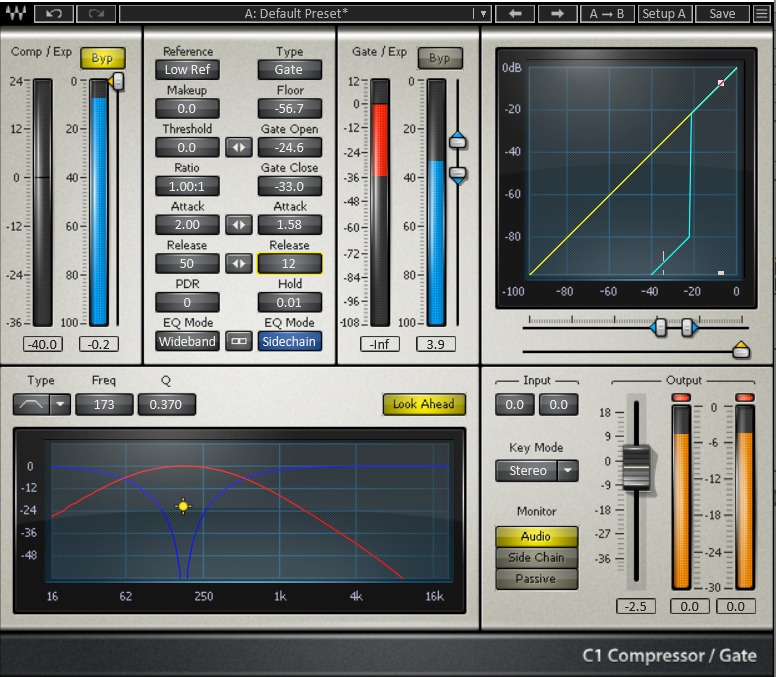Open the preset list dropdown arrow
Image resolution: width=776 pixels, height=677 pixels.
pos(482,14)
